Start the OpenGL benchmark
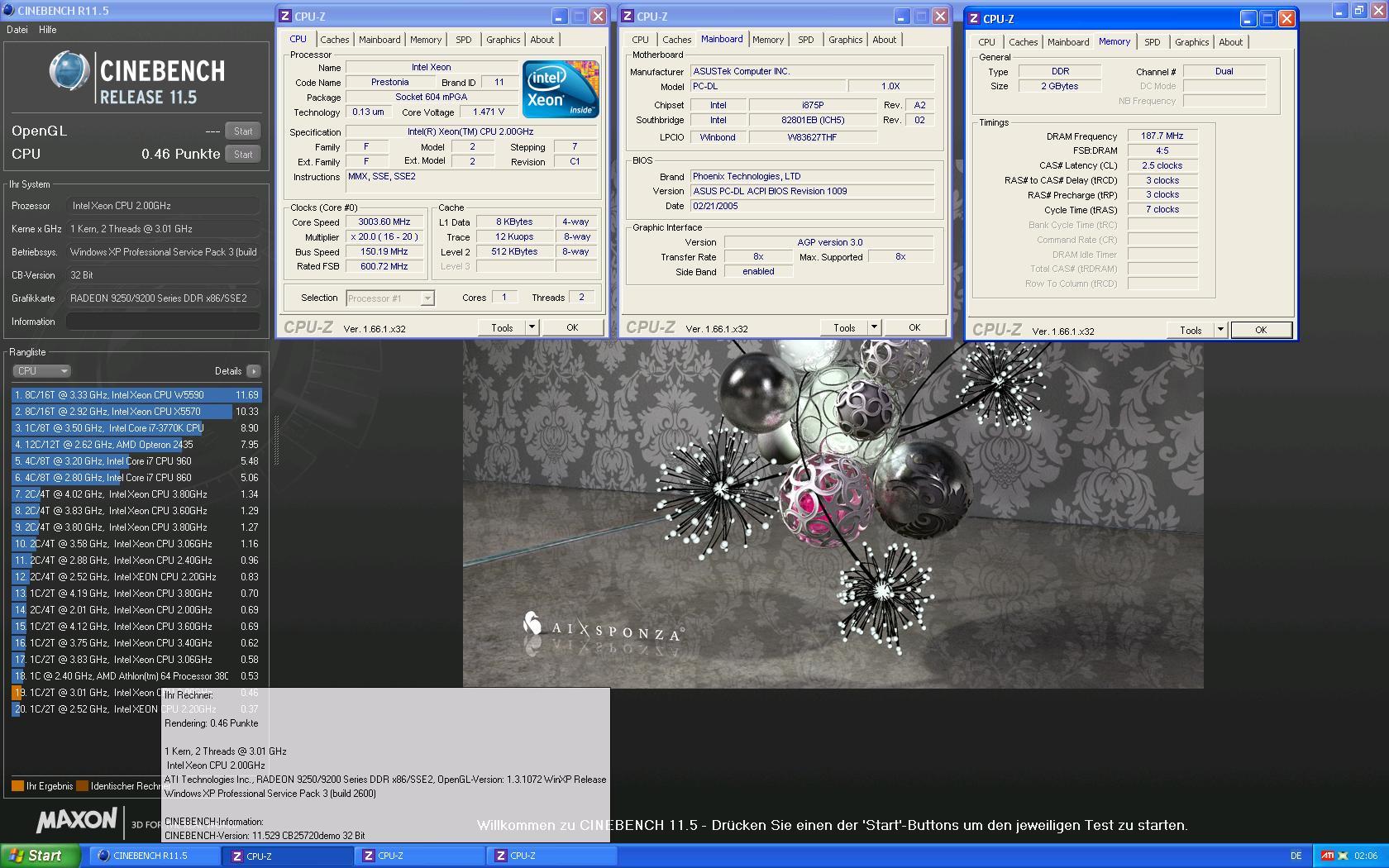The height and width of the screenshot is (868, 1389). coord(243,131)
